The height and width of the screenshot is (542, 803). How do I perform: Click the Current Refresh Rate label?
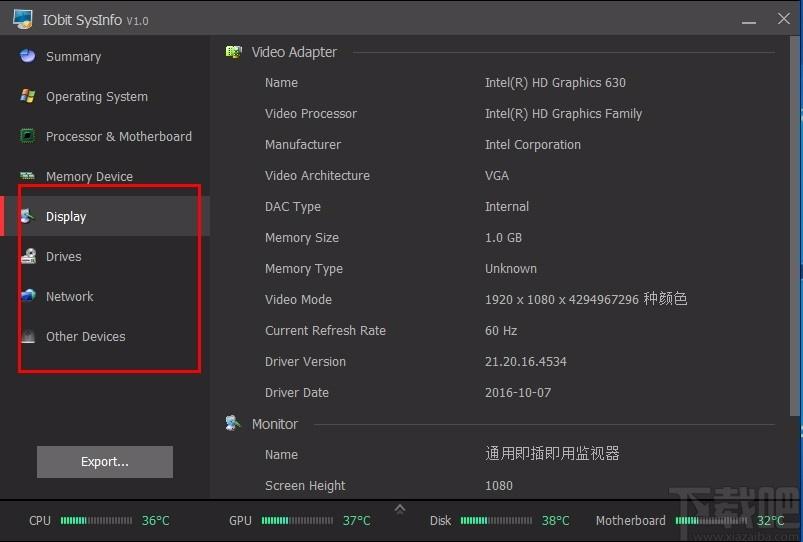coord(325,330)
